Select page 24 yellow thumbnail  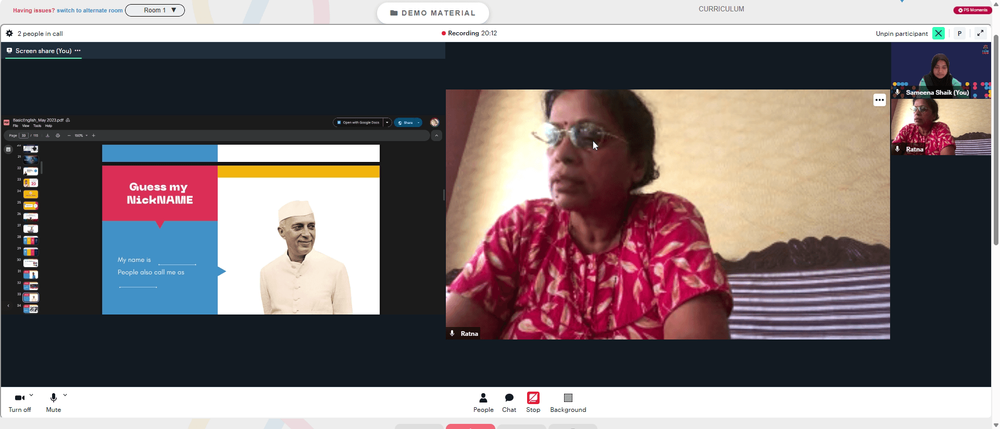tap(31, 194)
